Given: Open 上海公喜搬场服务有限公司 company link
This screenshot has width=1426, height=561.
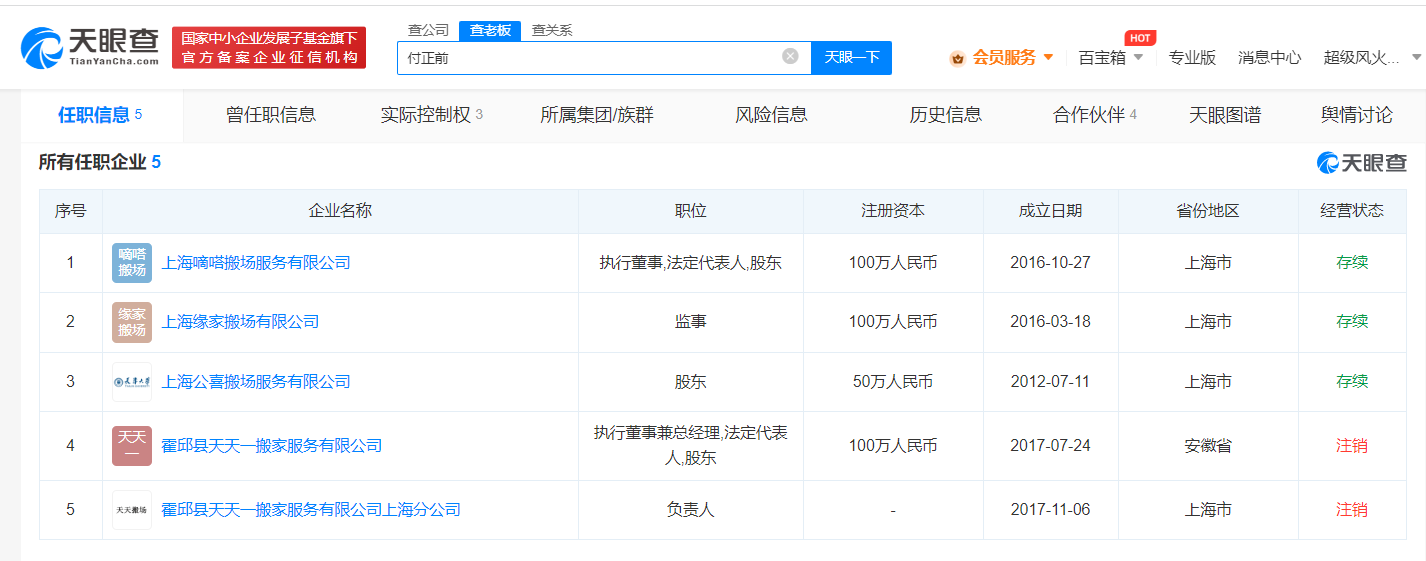Looking at the screenshot, I should (256, 382).
